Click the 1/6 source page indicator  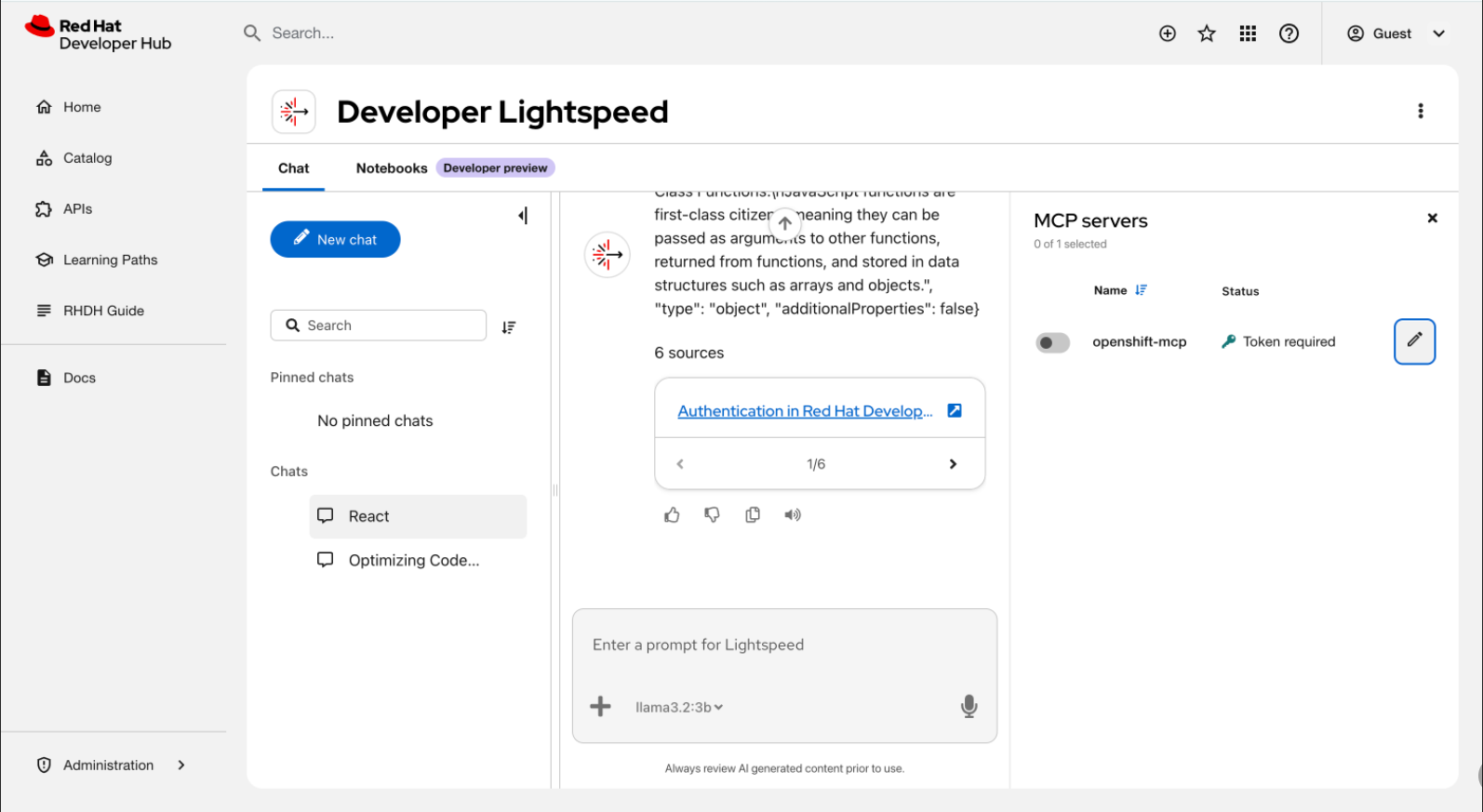coord(816,463)
